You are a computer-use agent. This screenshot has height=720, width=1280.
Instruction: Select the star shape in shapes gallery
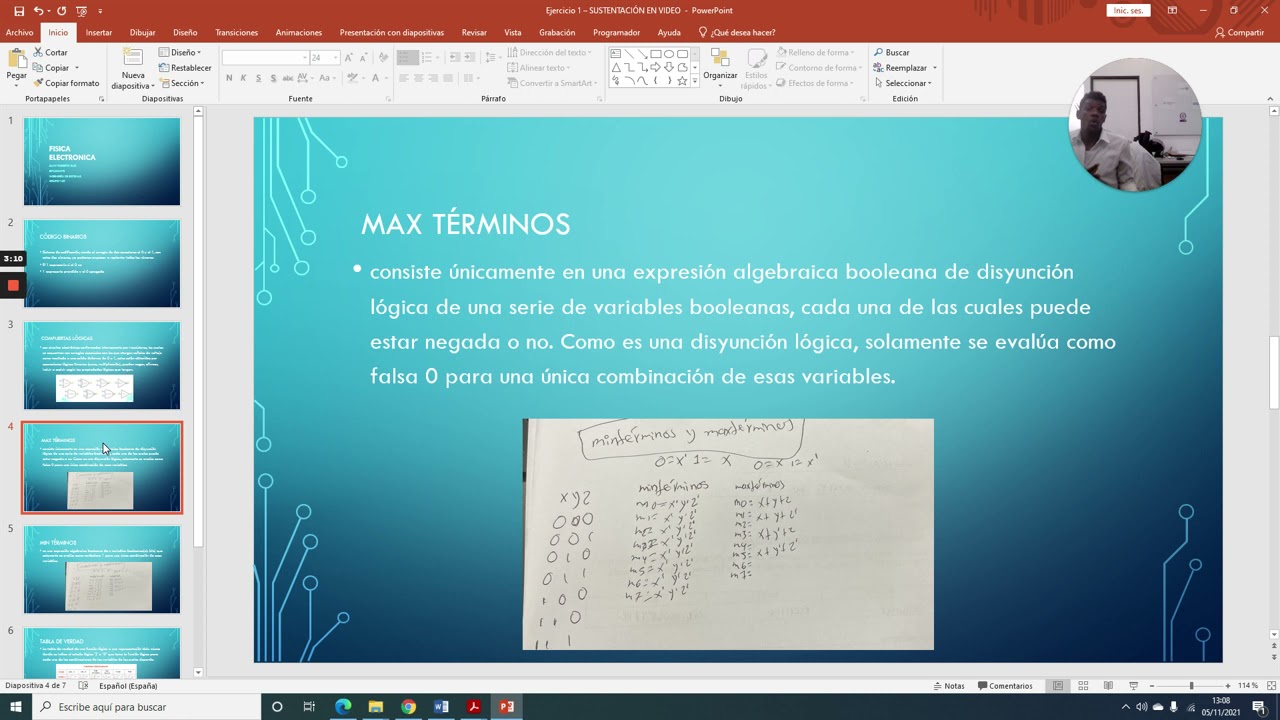[682, 81]
